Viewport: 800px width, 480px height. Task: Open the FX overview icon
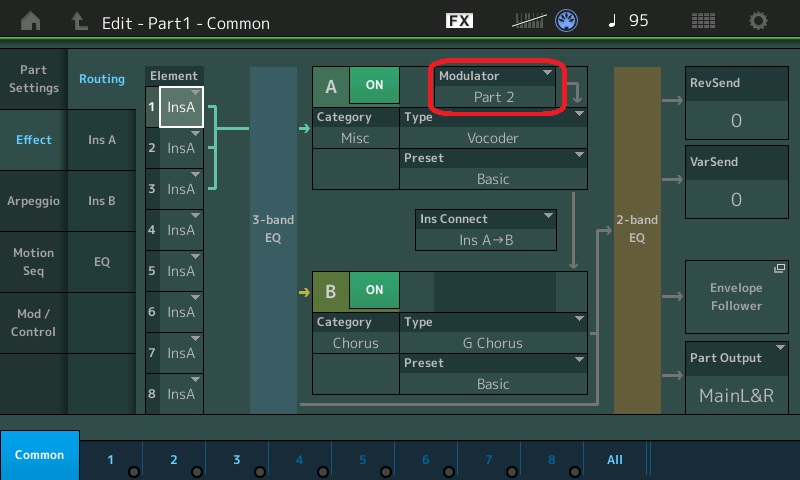tap(459, 21)
